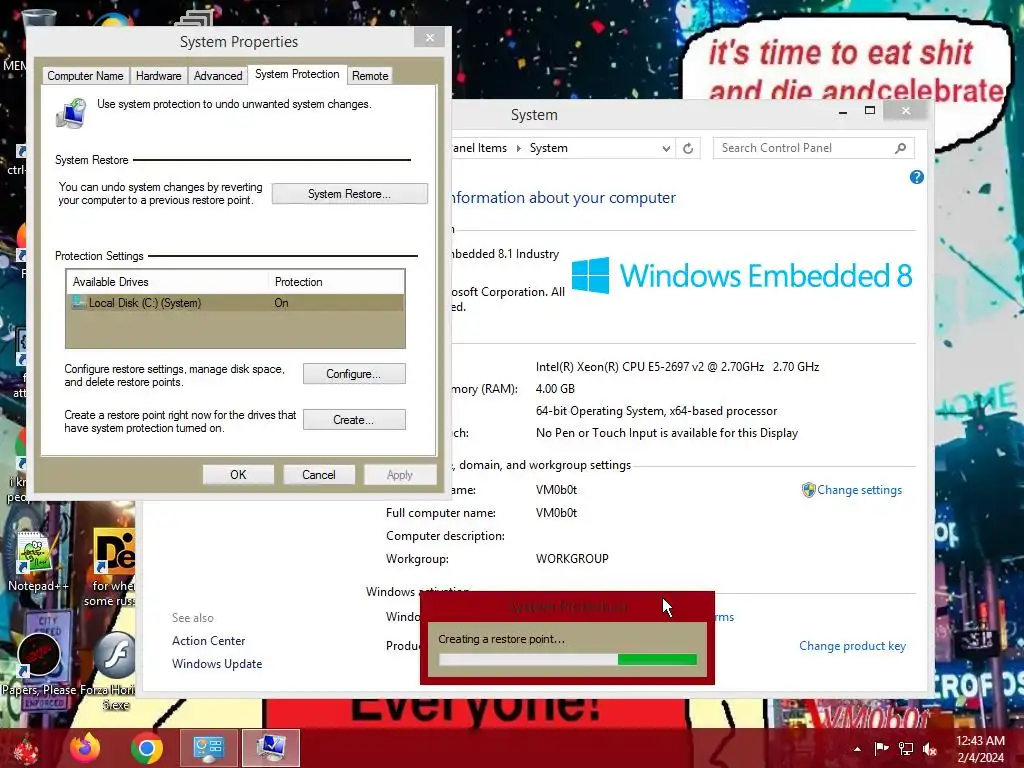1024x768 pixels.
Task: Click the Available Drives column header
Action: click(x=167, y=281)
